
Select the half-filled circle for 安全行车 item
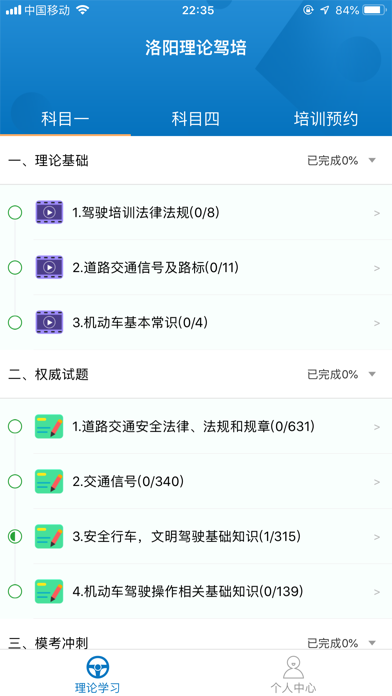pos(15,537)
